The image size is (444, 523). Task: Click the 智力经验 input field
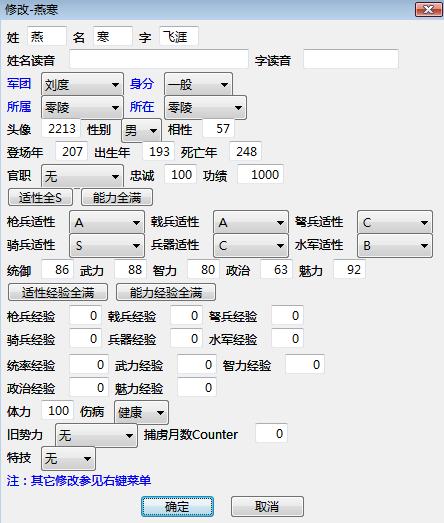305,364
